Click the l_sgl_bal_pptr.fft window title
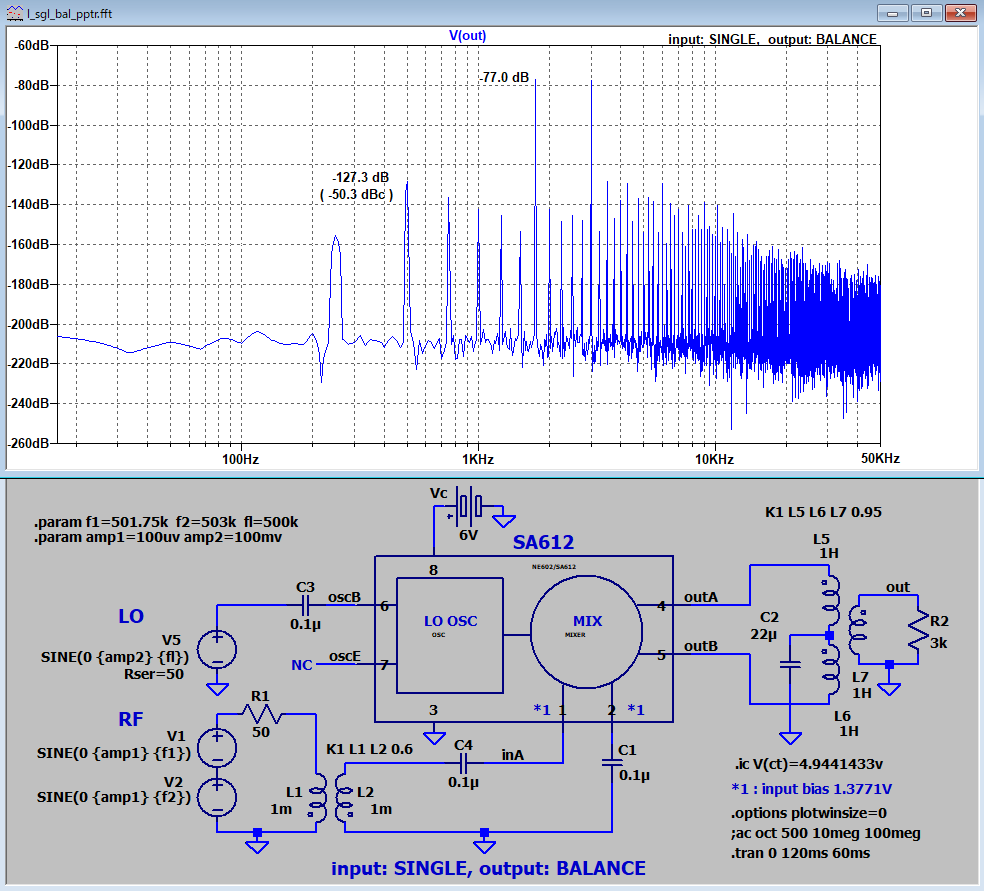The width and height of the screenshot is (984, 891). point(70,13)
